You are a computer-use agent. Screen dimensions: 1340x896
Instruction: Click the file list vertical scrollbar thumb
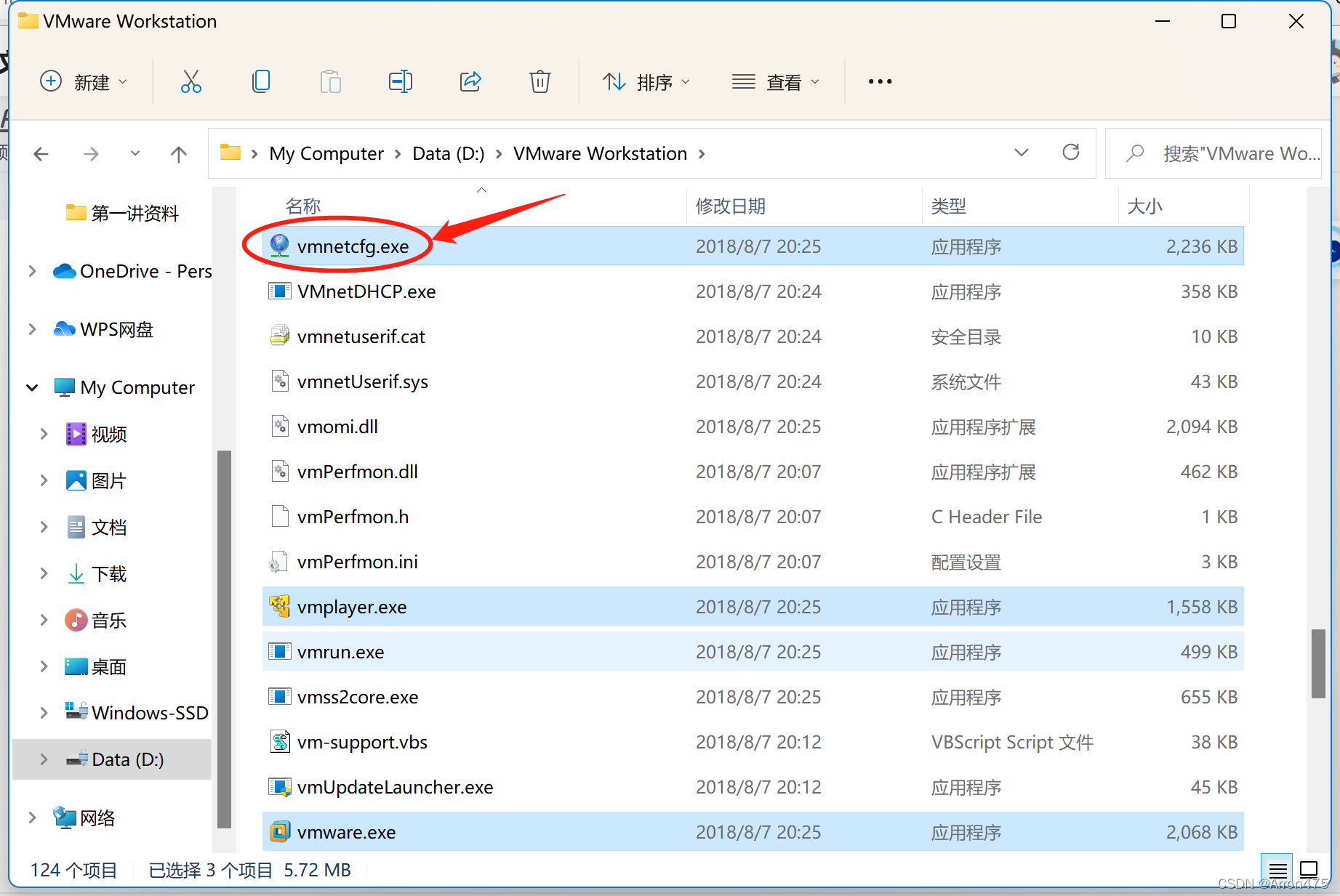point(1318,663)
